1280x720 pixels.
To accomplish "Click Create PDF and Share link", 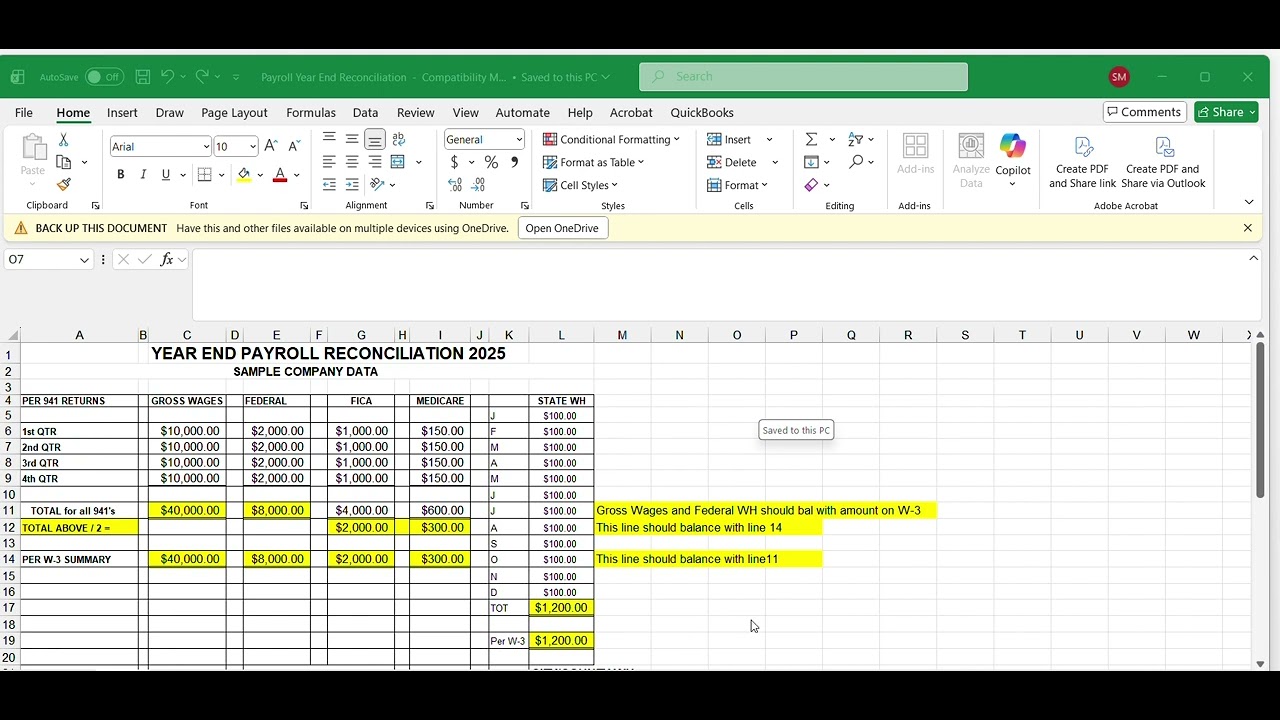I will (1082, 162).
